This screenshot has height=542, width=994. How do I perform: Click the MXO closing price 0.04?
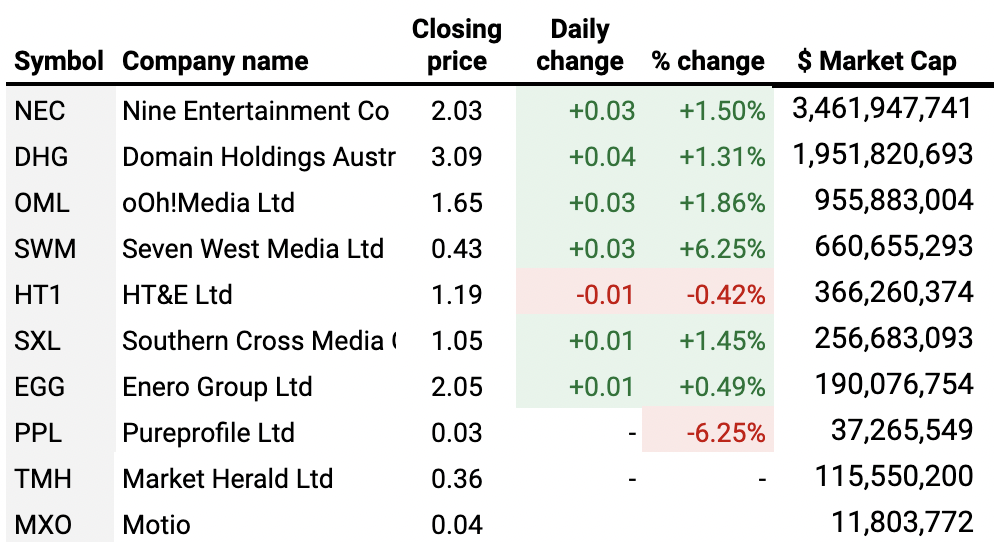457,524
